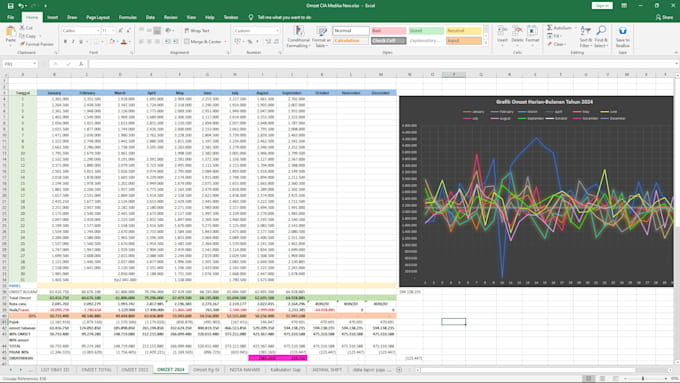The width and height of the screenshot is (680, 383).
Task: Go to the Data ribbon tab
Action: click(150, 17)
